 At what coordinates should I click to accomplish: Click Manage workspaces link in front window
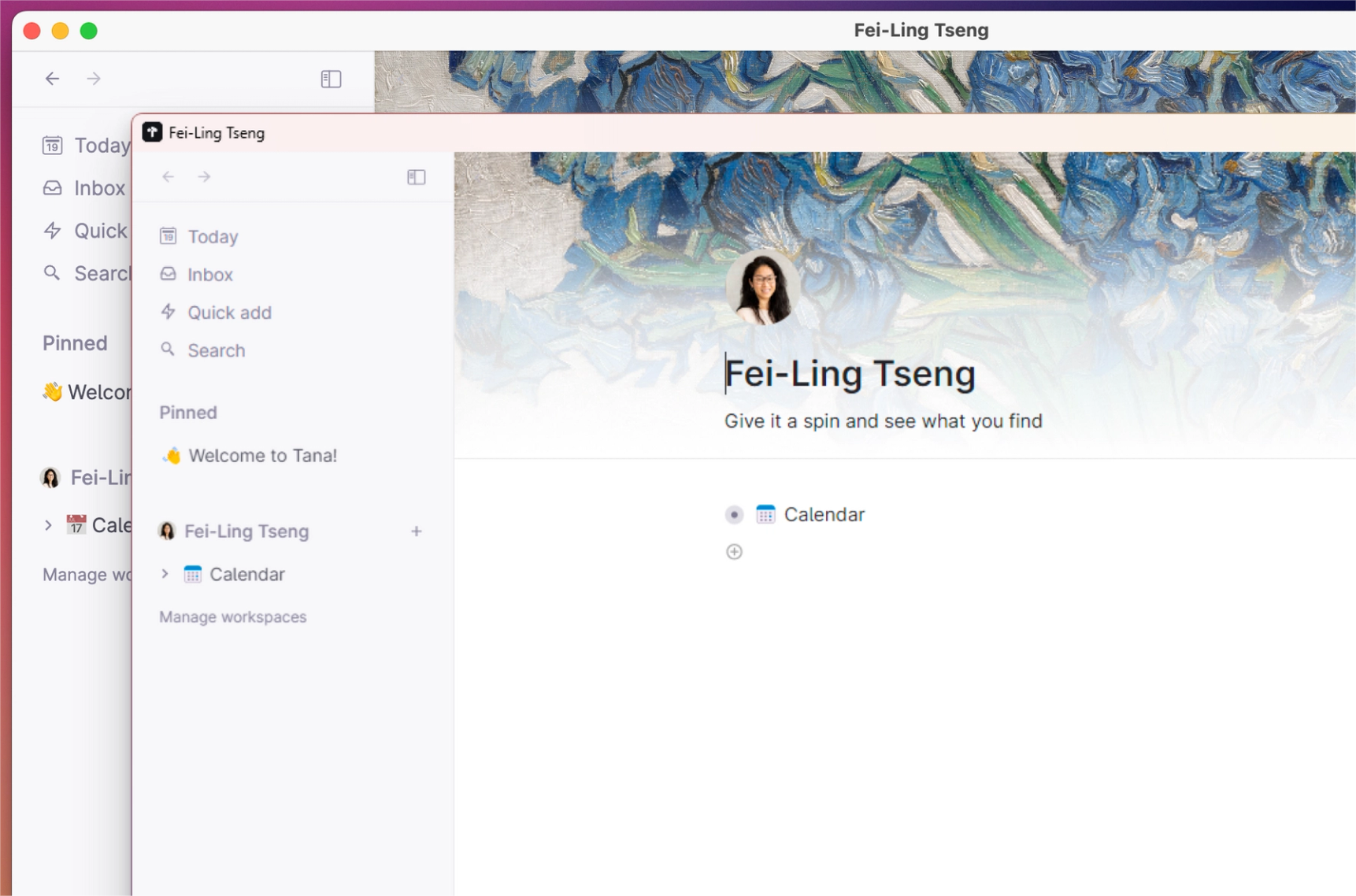tap(232, 616)
